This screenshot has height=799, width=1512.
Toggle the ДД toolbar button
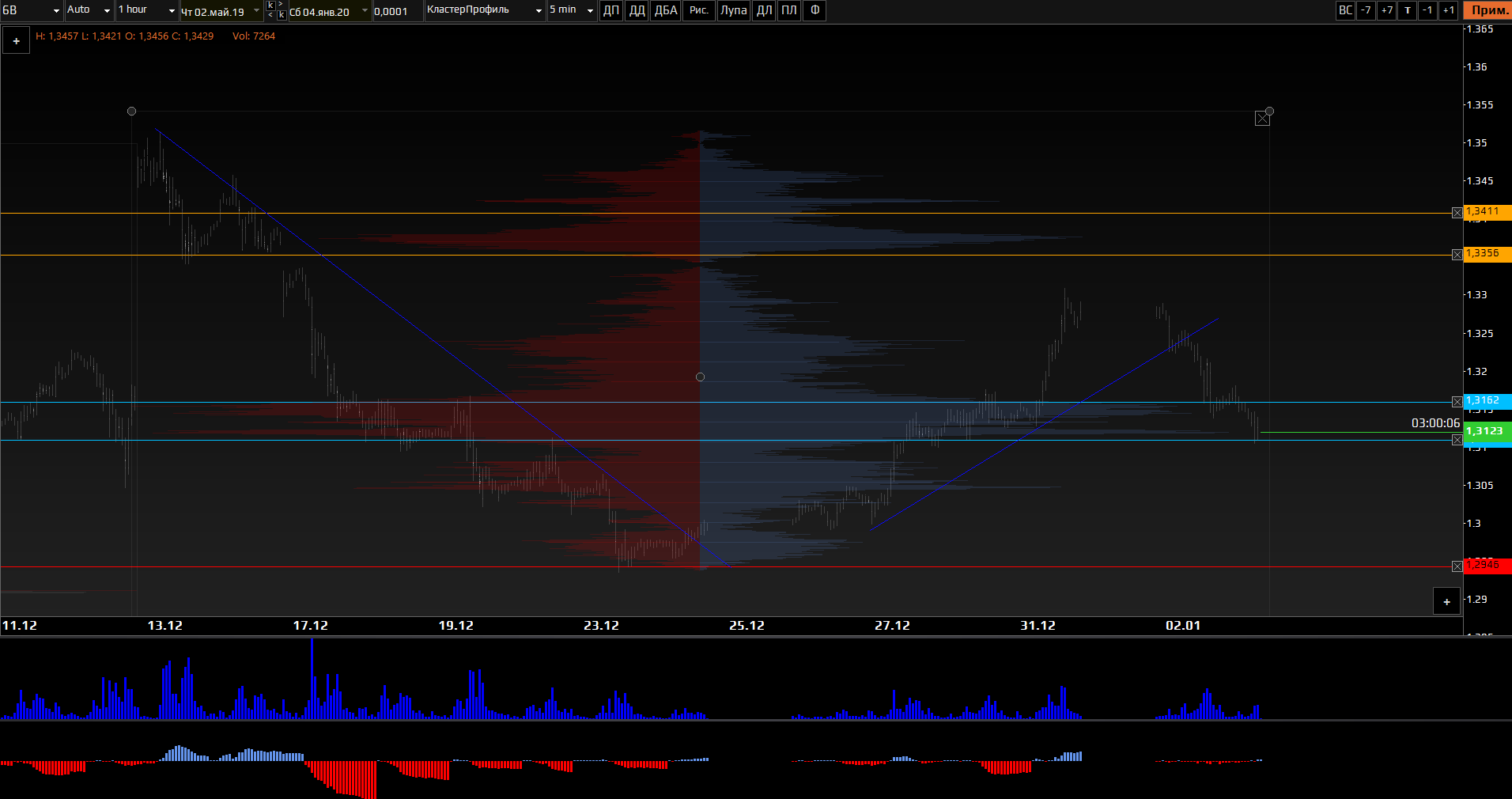point(637,10)
